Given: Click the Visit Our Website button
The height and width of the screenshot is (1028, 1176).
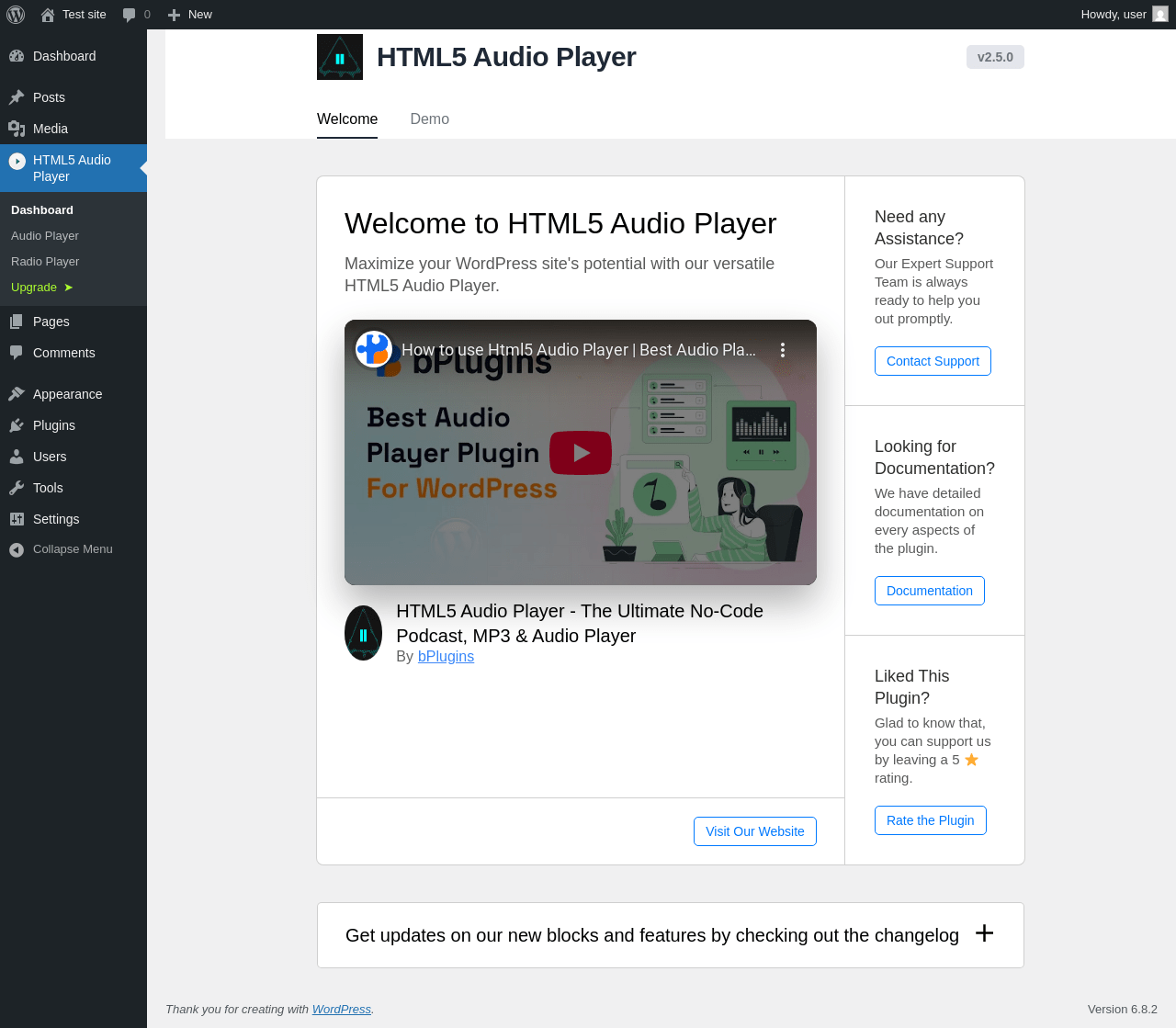Looking at the screenshot, I should coord(755,831).
